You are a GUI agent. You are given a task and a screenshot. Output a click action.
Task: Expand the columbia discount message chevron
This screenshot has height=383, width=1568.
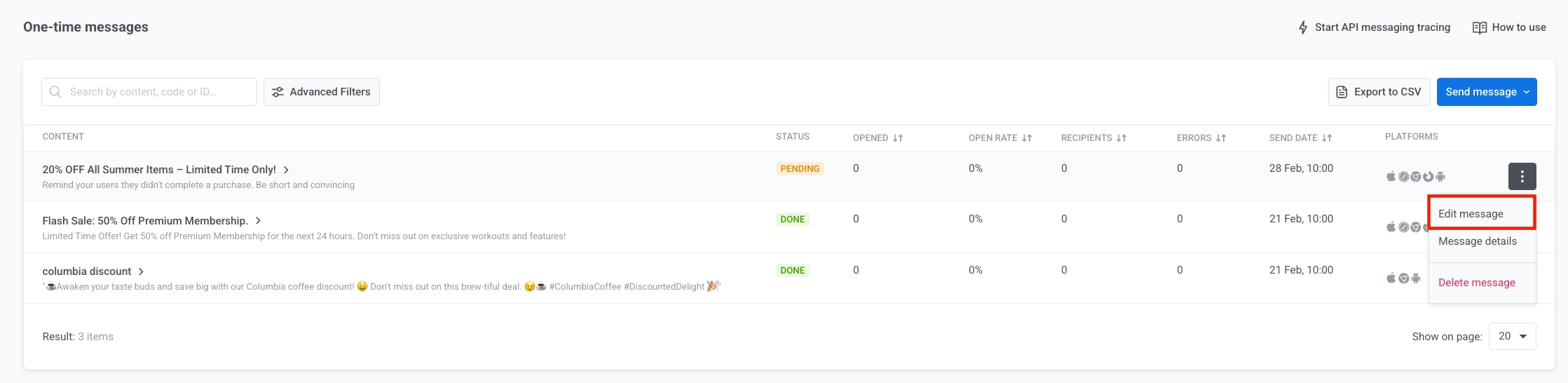click(x=142, y=271)
